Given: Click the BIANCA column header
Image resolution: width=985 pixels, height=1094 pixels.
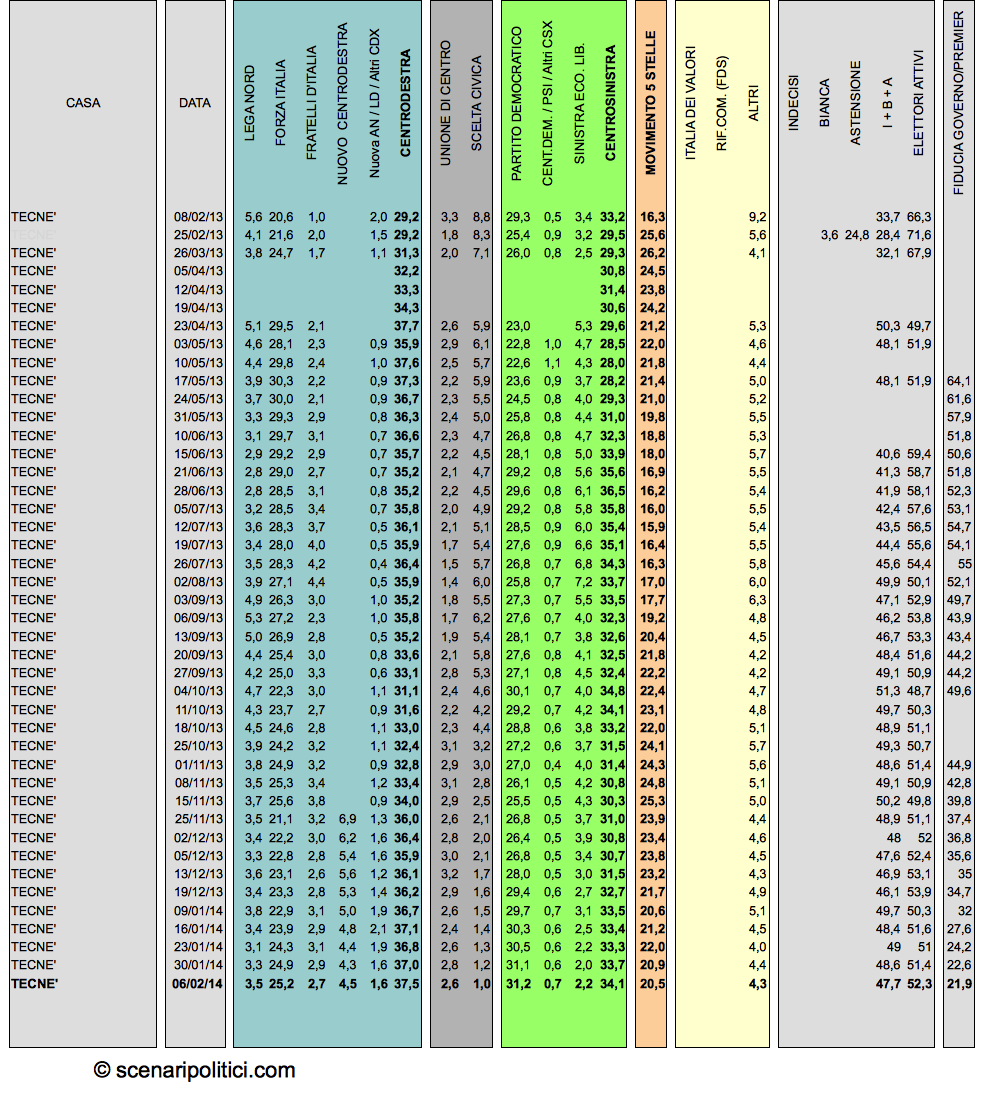Looking at the screenshot, I should [824, 103].
